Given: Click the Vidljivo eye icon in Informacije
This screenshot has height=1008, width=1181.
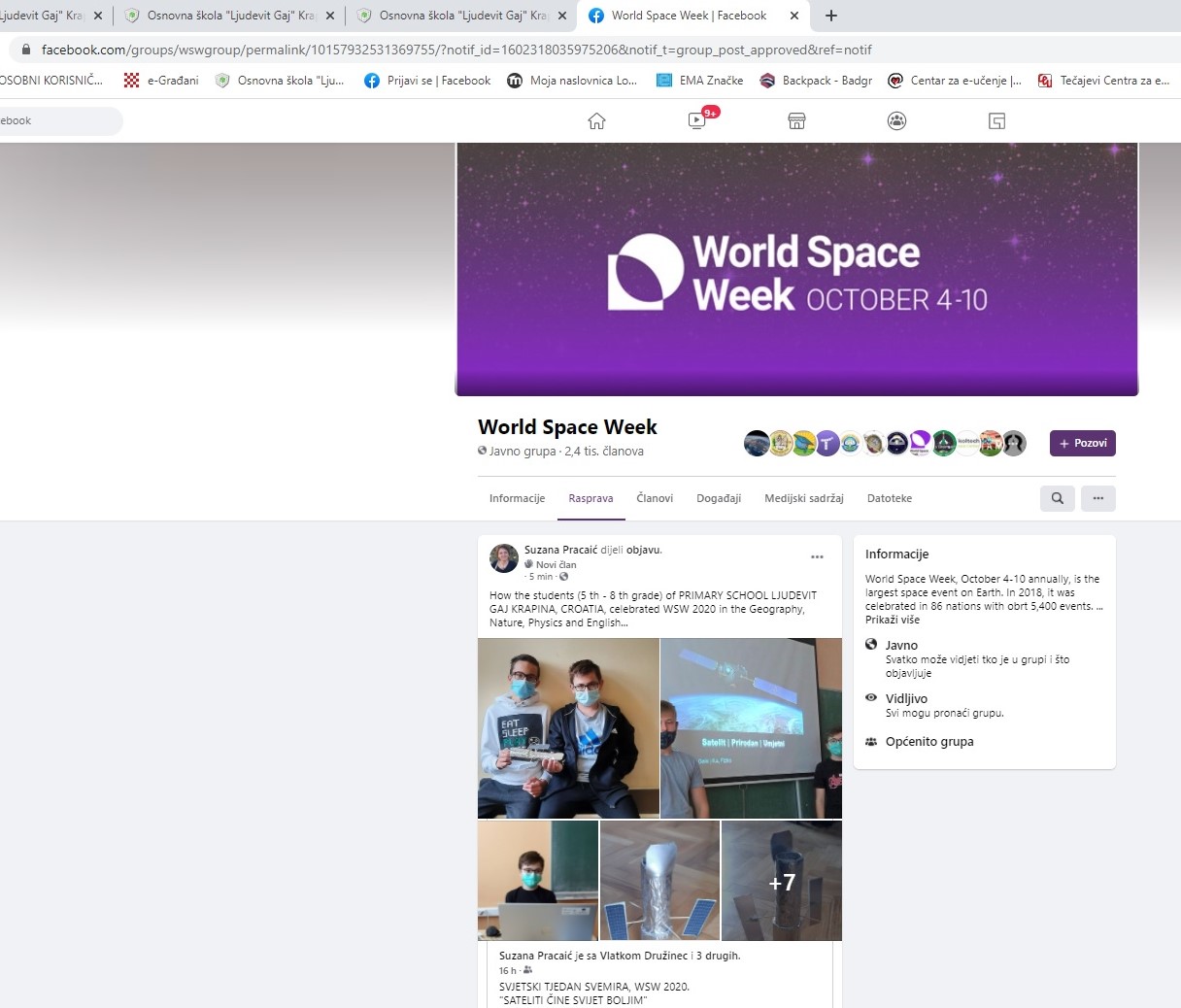Looking at the screenshot, I should click(x=871, y=697).
